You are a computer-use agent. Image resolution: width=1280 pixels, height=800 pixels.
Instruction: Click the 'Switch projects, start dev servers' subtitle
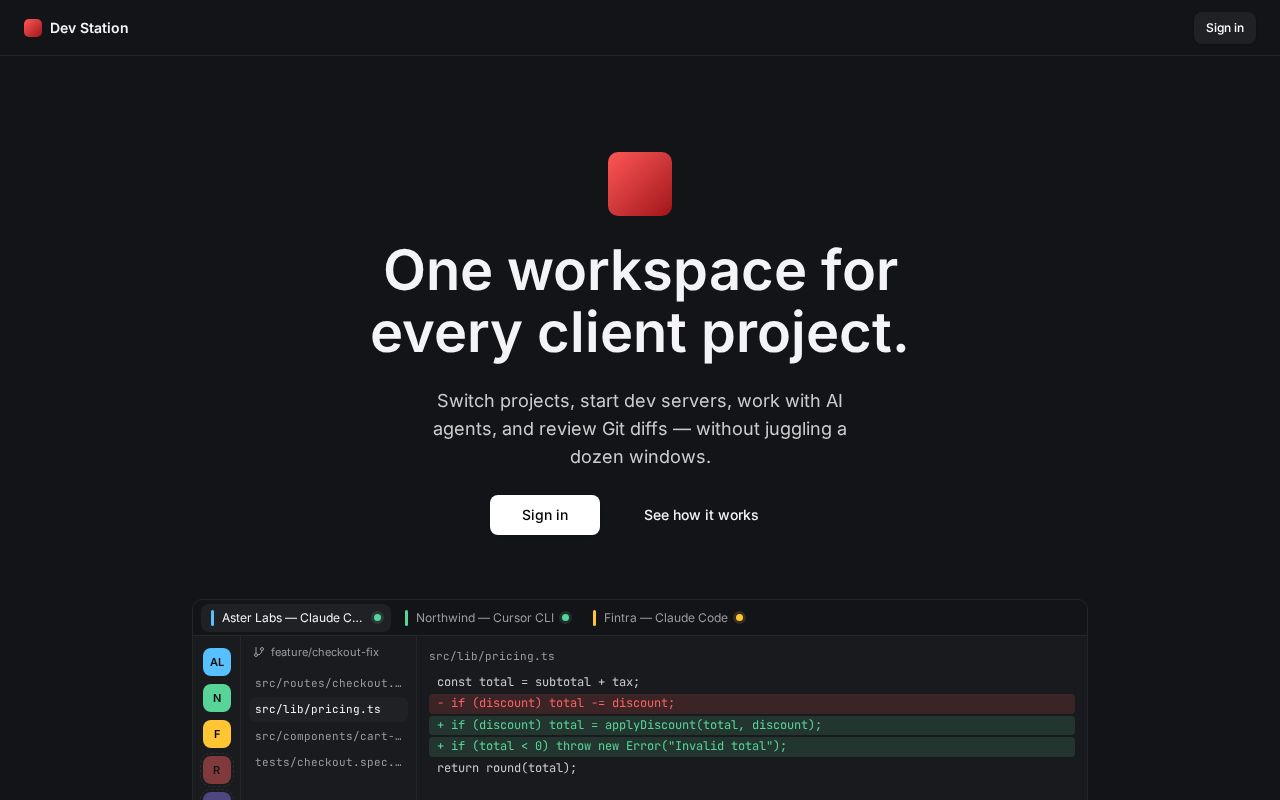click(640, 429)
